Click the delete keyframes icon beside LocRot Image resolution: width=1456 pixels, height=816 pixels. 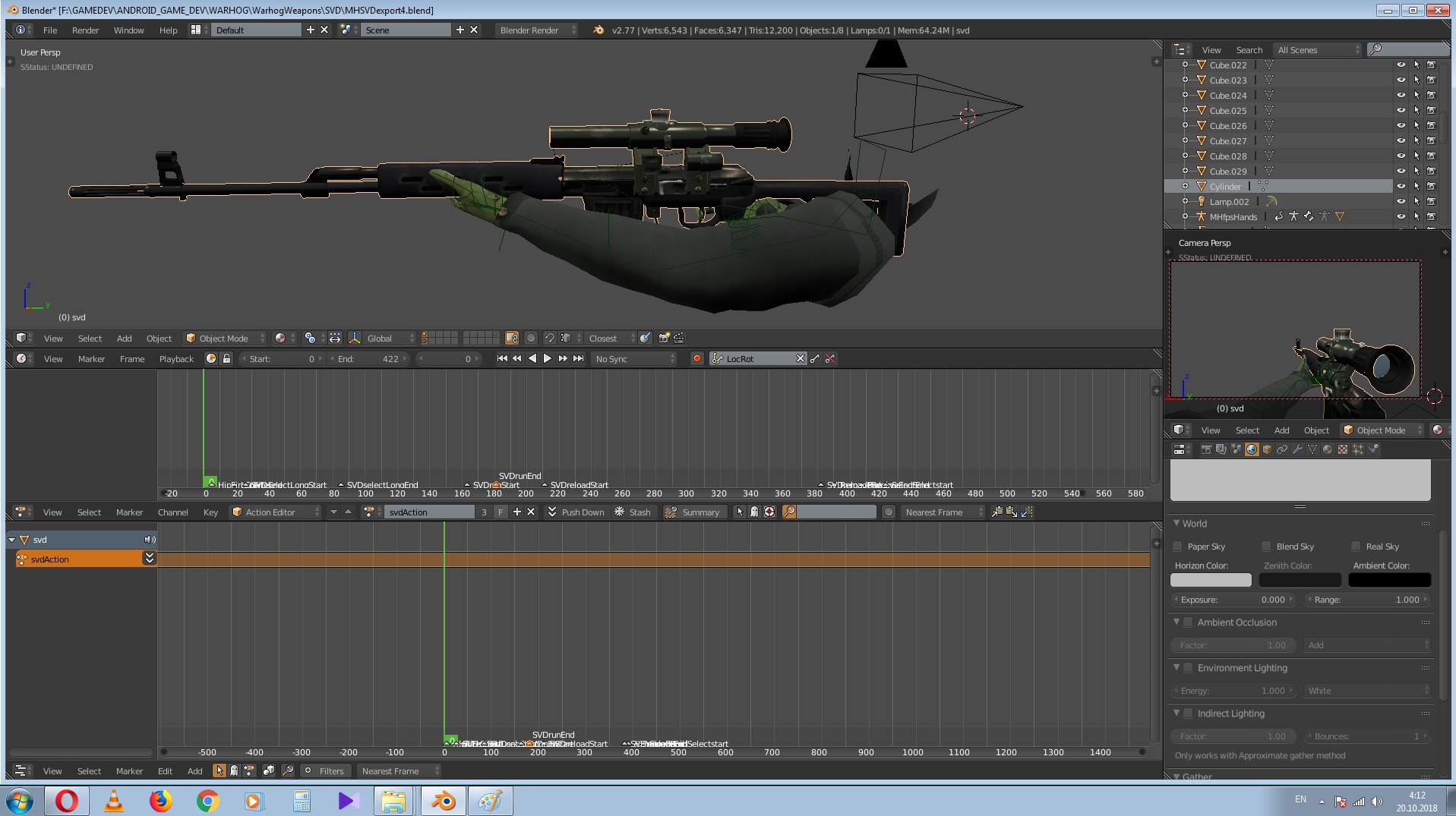click(830, 359)
